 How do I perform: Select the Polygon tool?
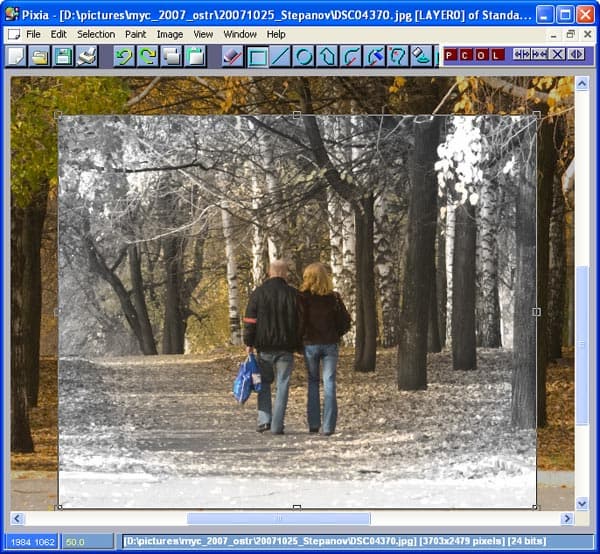328,57
